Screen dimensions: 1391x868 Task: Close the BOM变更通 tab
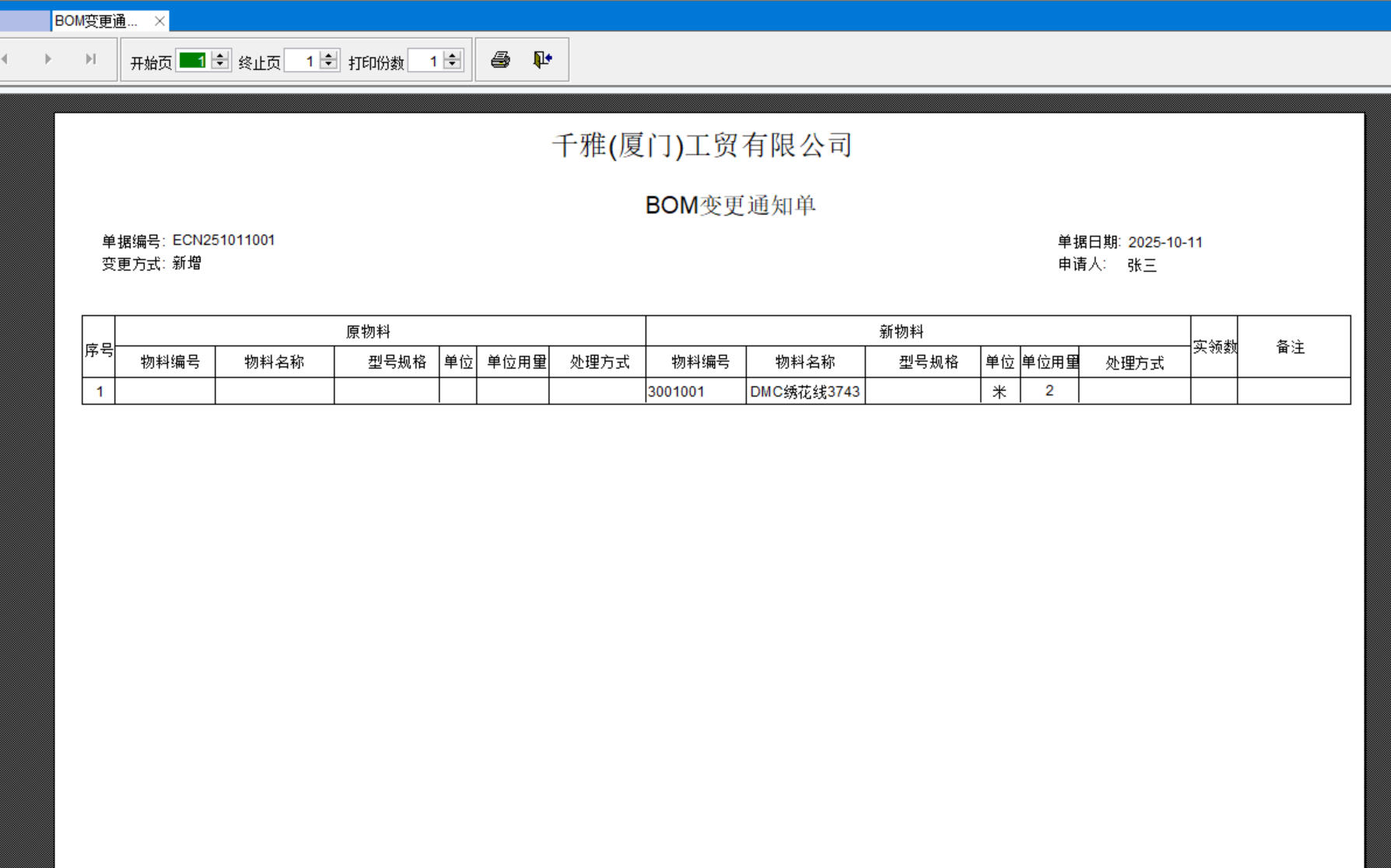click(159, 21)
